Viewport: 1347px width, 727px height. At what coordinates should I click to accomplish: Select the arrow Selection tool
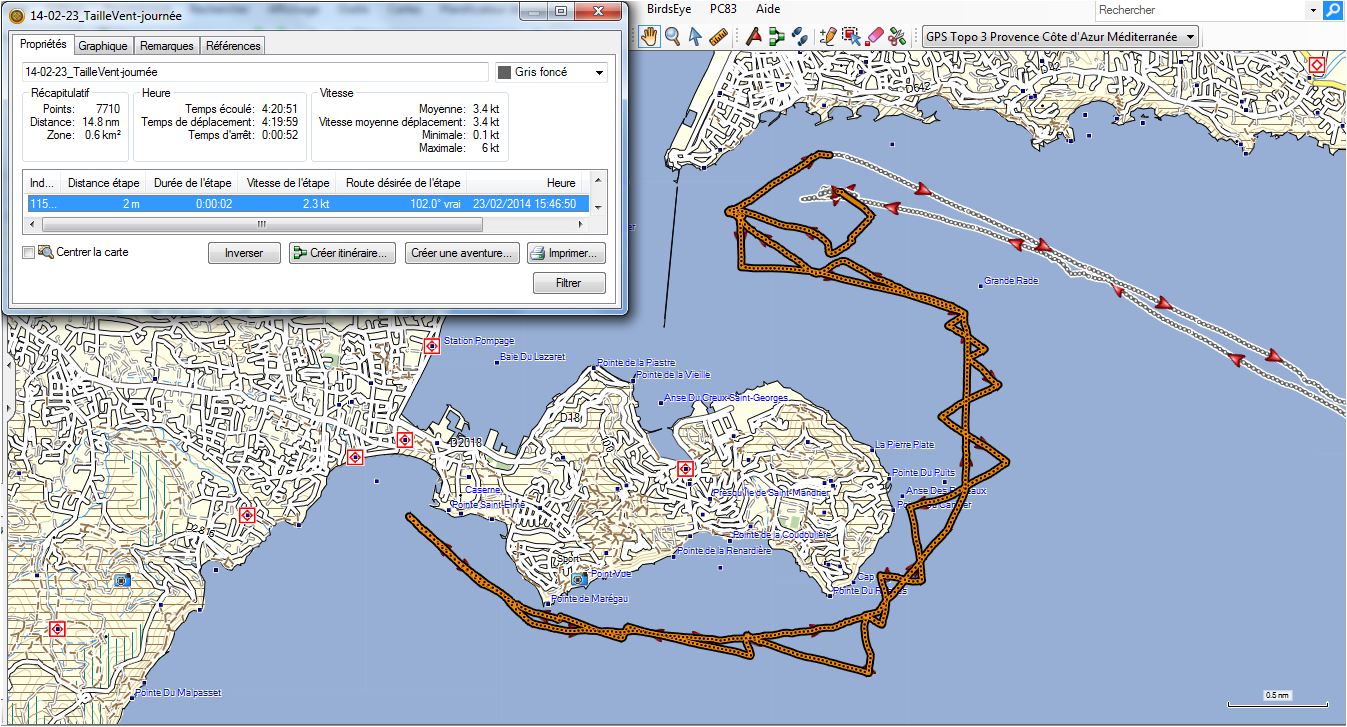pos(695,36)
